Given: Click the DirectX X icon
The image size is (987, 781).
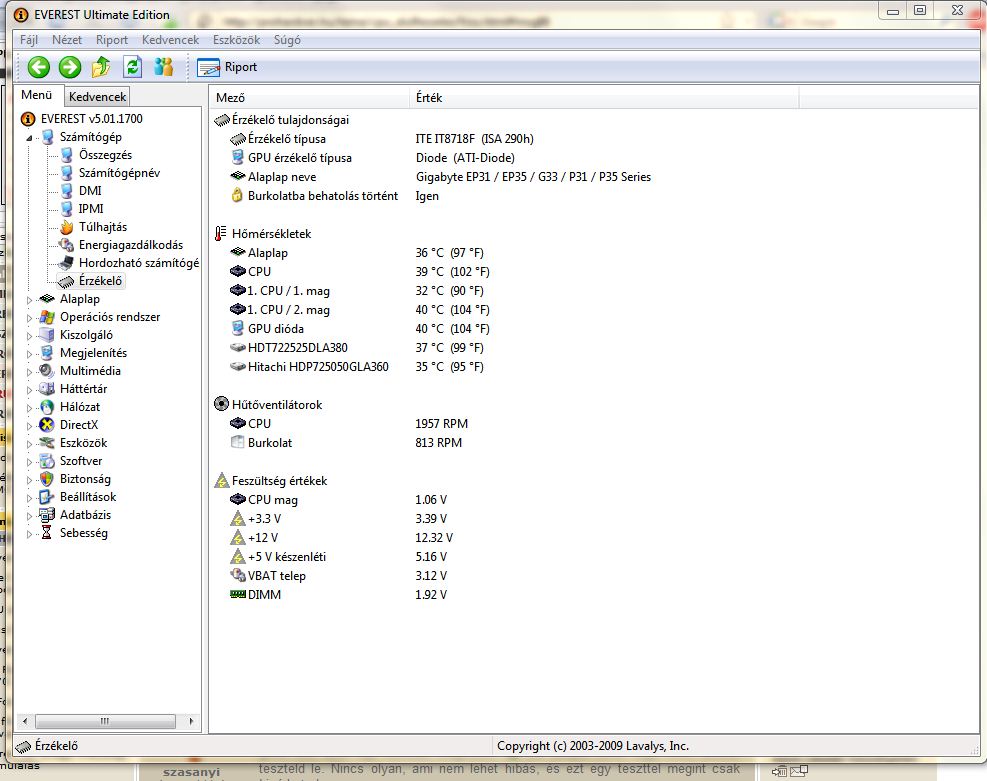Looking at the screenshot, I should 47,425.
